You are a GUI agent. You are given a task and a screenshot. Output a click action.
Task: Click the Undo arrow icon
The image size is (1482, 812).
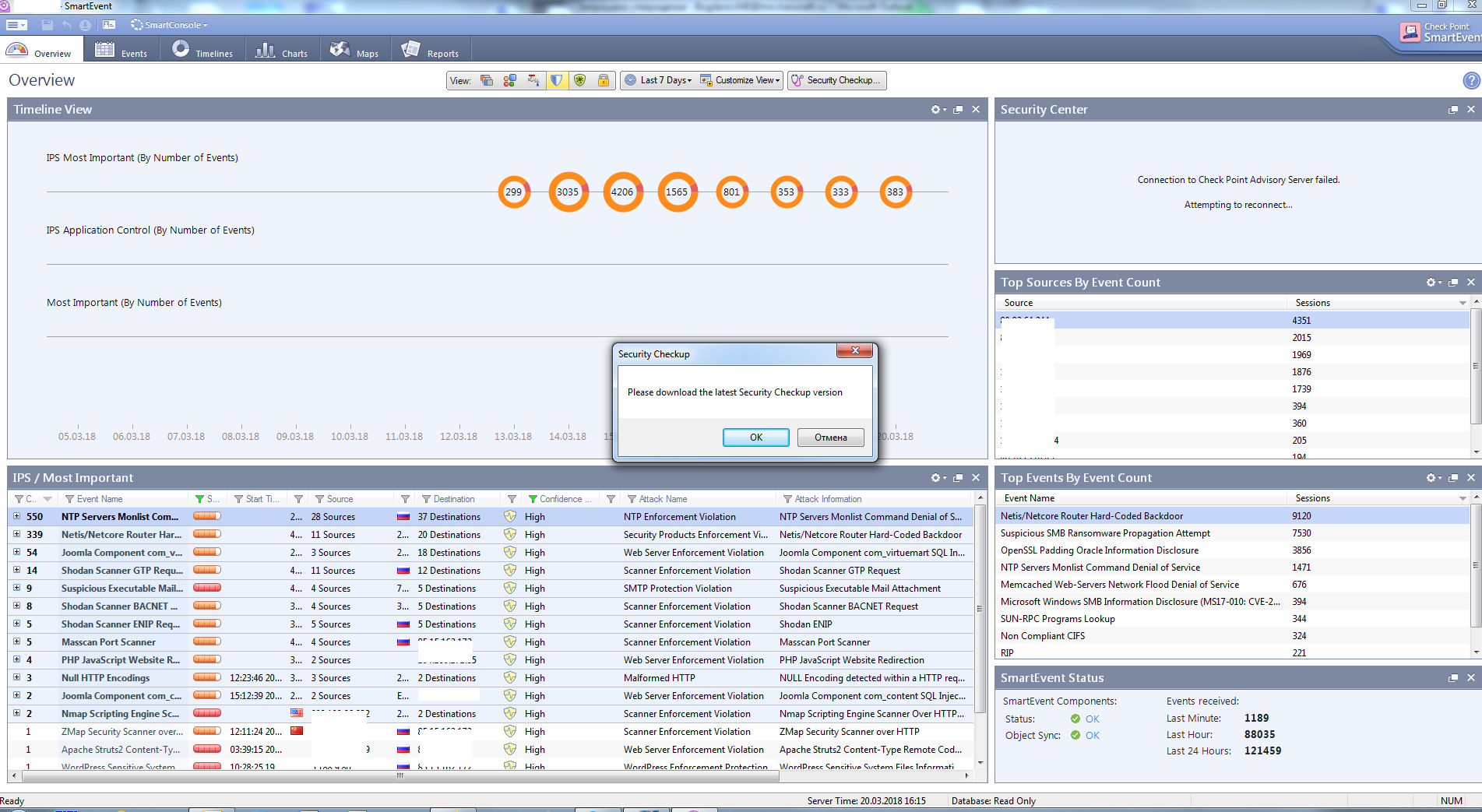tap(66, 25)
